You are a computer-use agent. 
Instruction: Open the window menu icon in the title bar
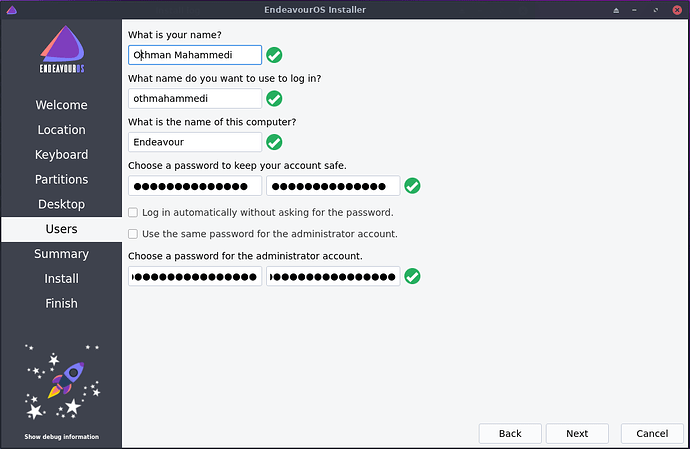pyautogui.click(x=11, y=9)
